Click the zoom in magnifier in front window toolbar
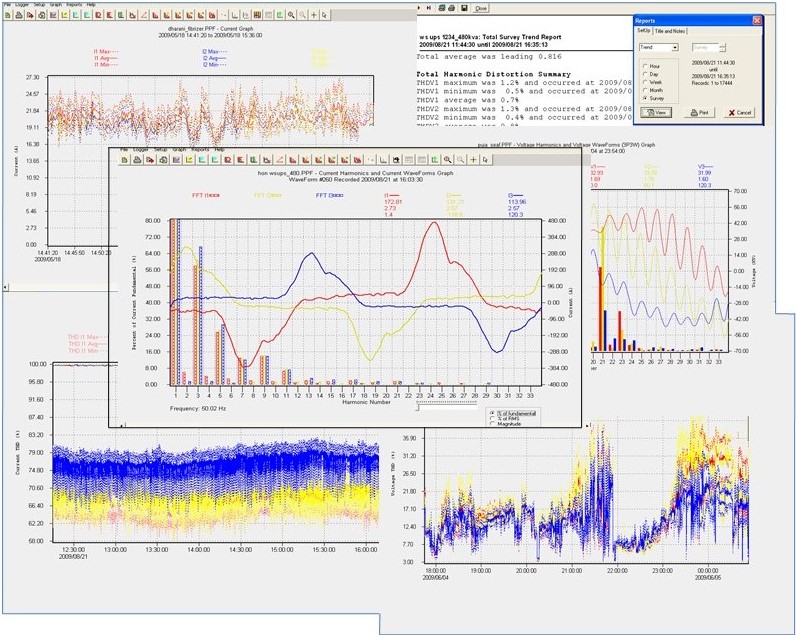Viewport: 796px width, 635px height. [x=447, y=160]
